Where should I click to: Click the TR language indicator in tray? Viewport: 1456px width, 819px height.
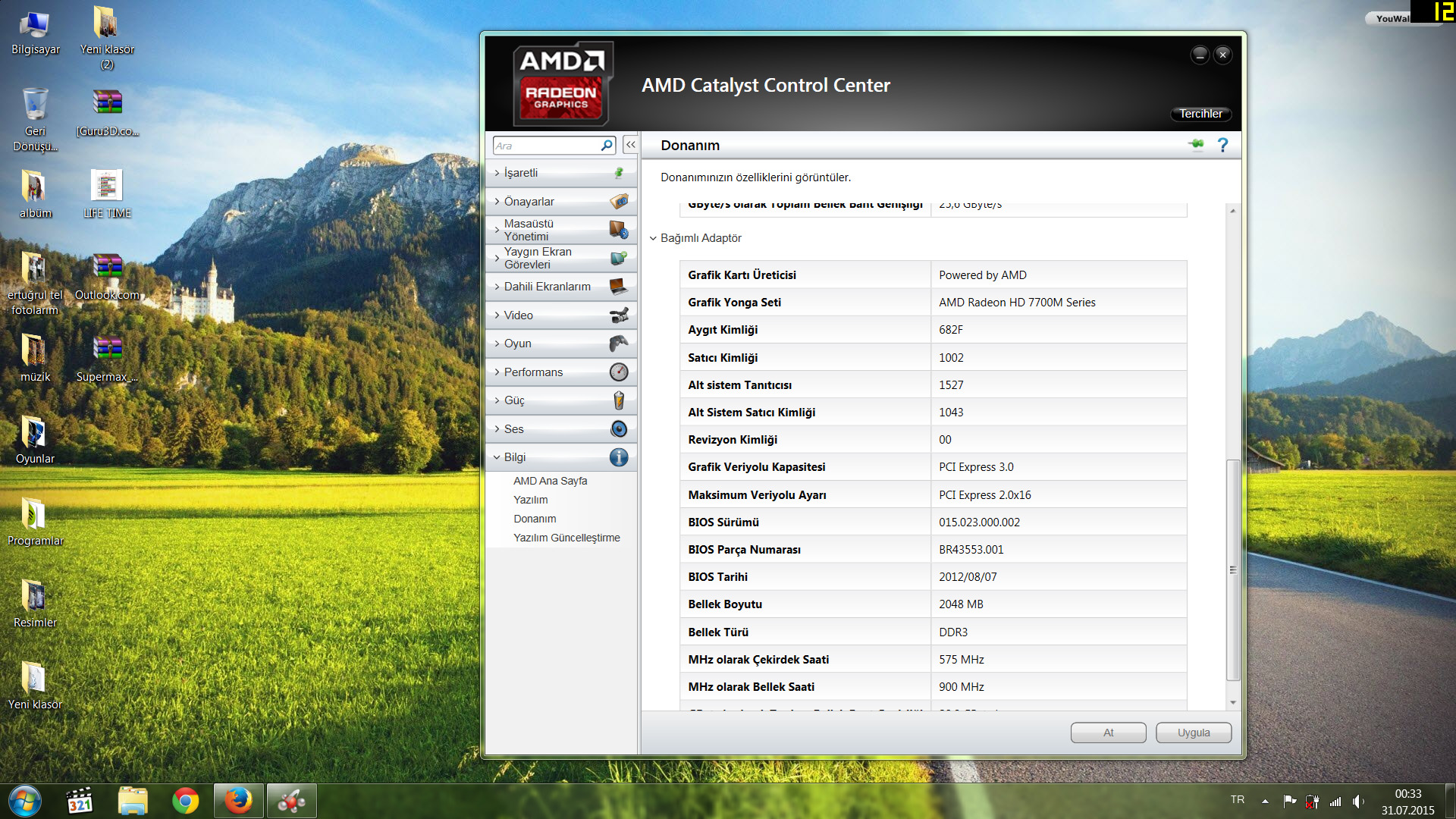point(1238,800)
